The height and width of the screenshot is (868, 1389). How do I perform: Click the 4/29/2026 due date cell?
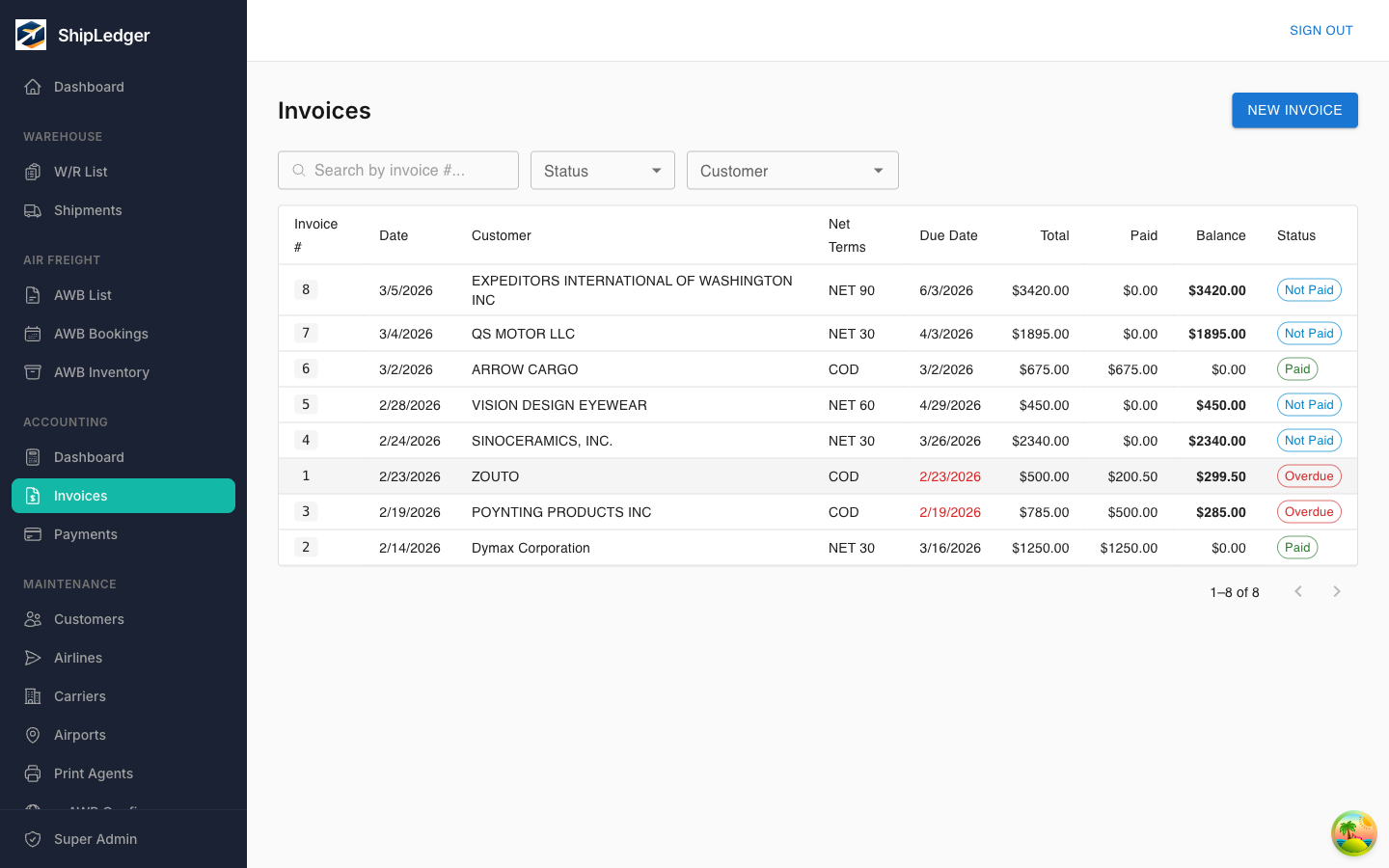point(950,405)
